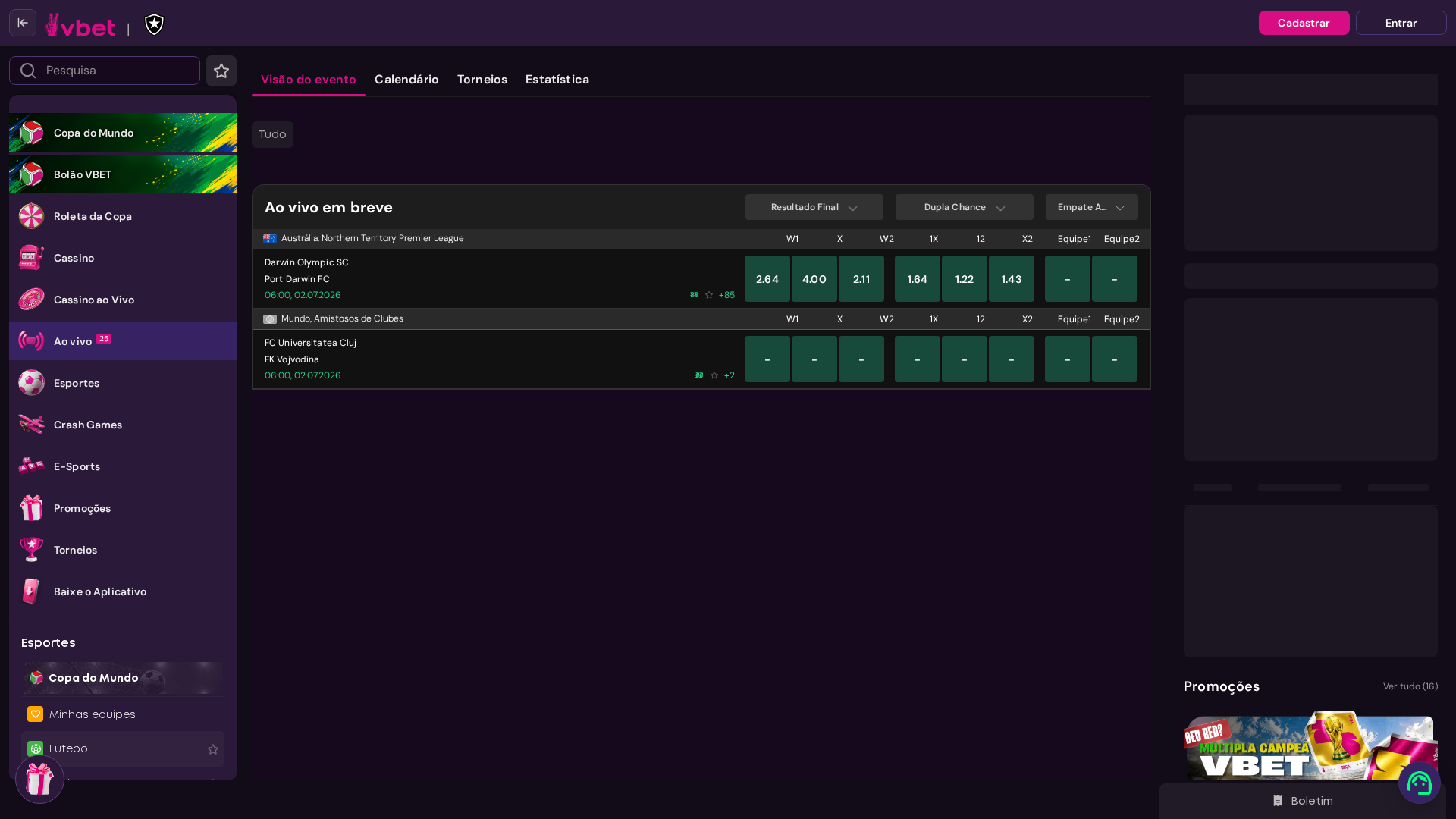Click the Pesquisa search field
The width and height of the screenshot is (1456, 819).
[x=105, y=71]
